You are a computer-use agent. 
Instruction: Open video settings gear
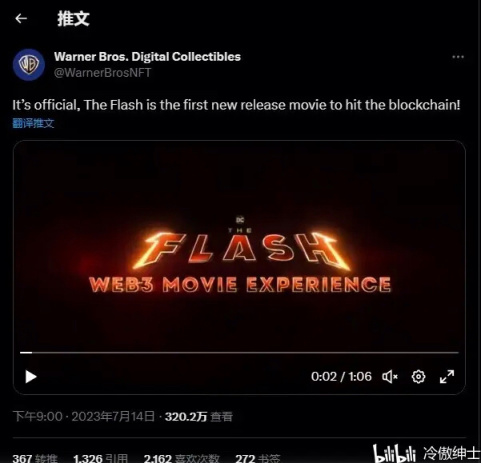418,377
